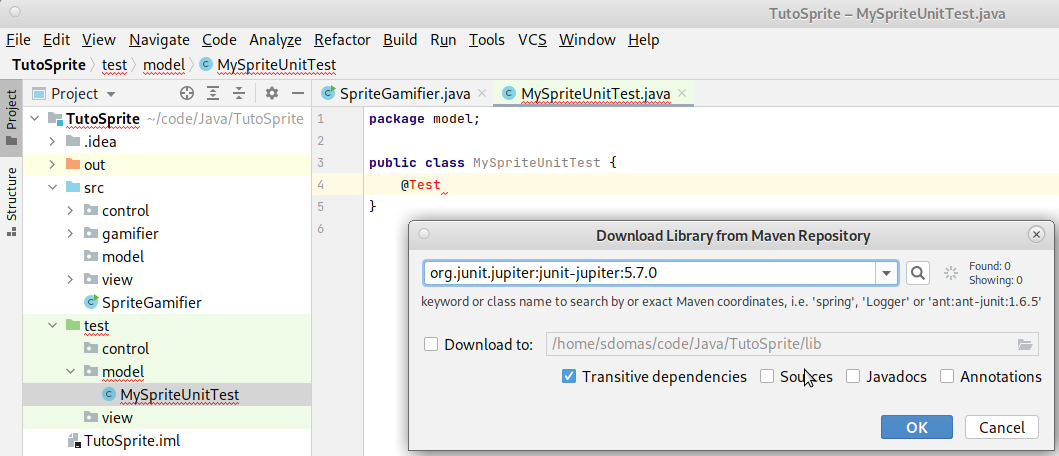
Task: Open the Refactor menu
Action: coord(342,40)
